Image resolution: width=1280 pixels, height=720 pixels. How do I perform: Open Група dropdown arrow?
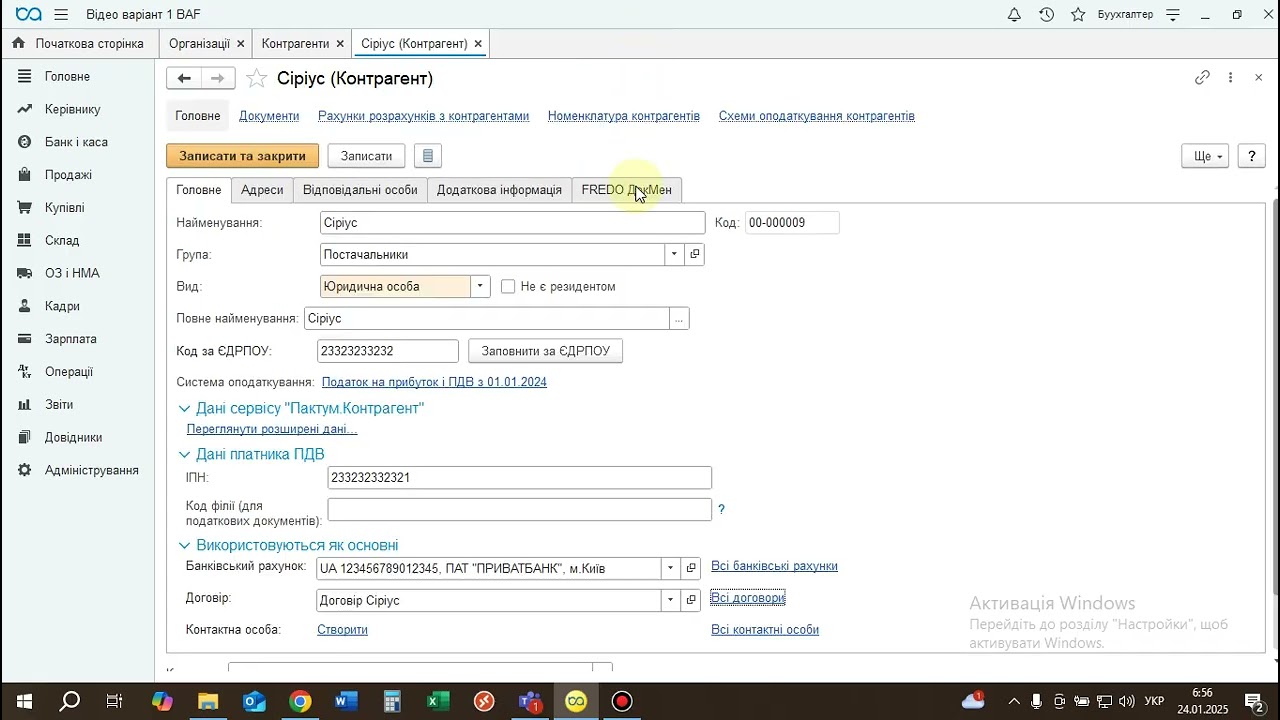[674, 254]
